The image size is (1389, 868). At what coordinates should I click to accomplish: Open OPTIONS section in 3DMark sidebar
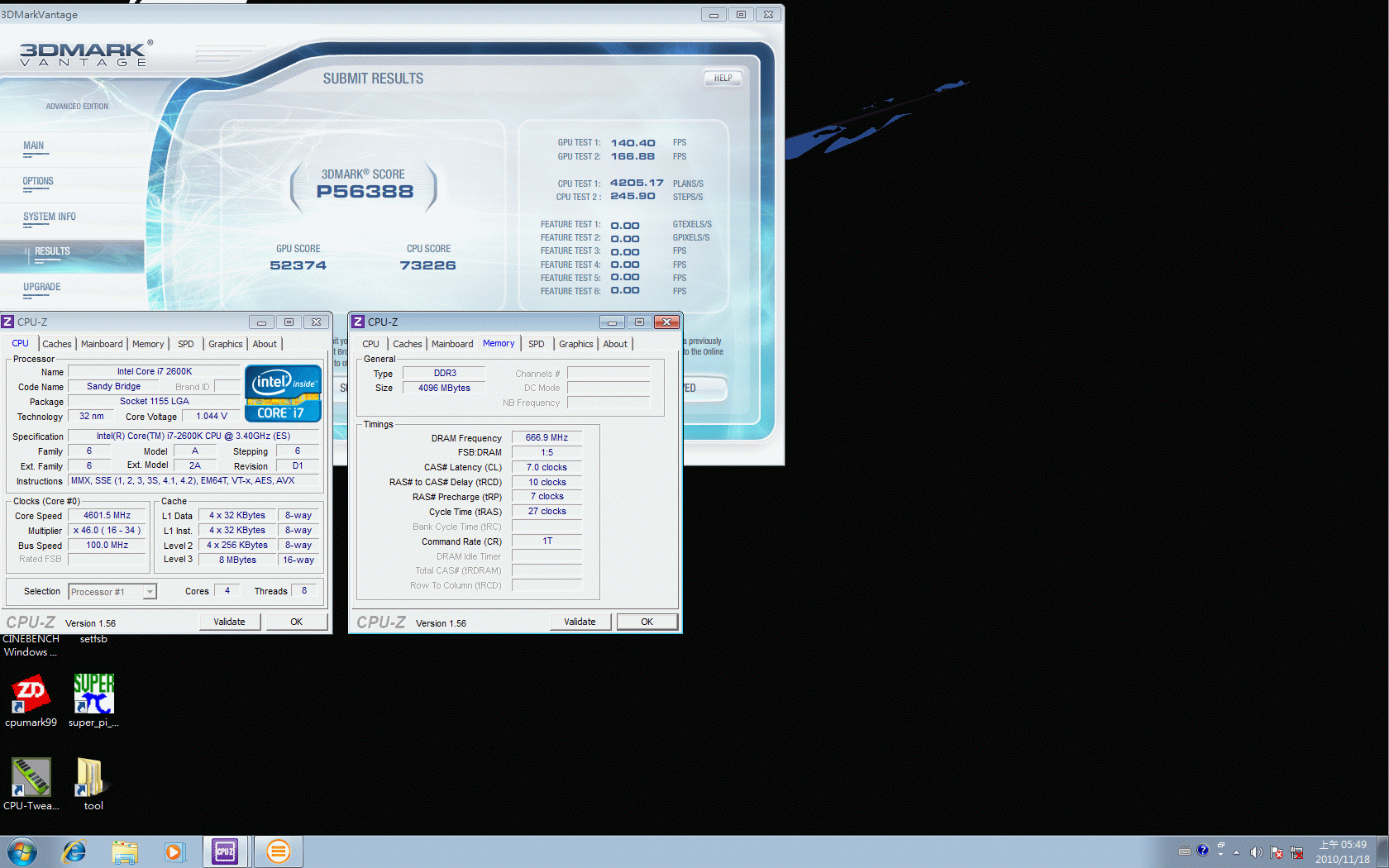[38, 181]
